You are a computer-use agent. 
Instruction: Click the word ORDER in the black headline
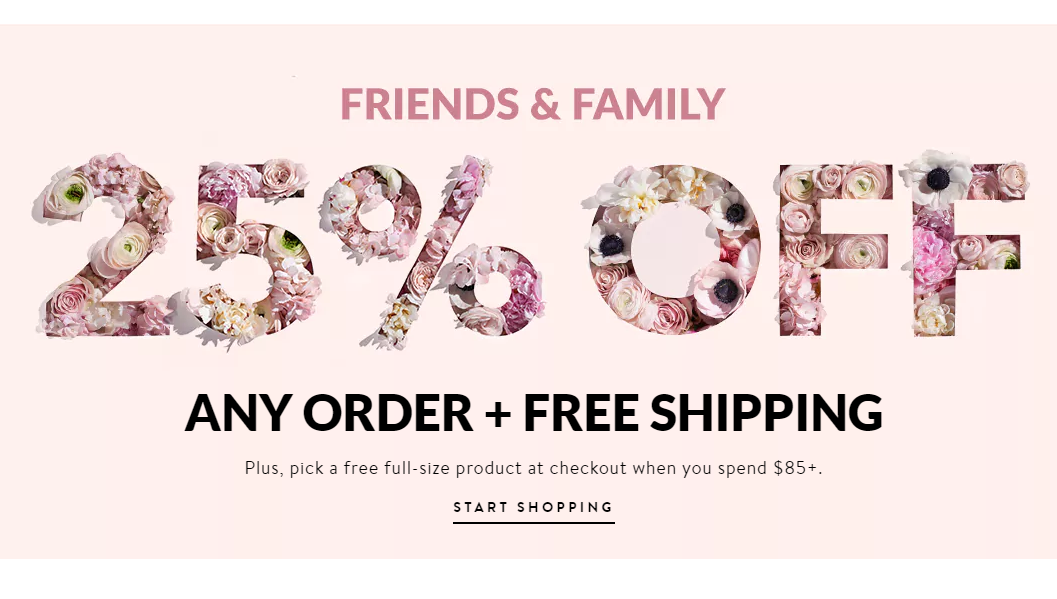pyautogui.click(x=388, y=412)
